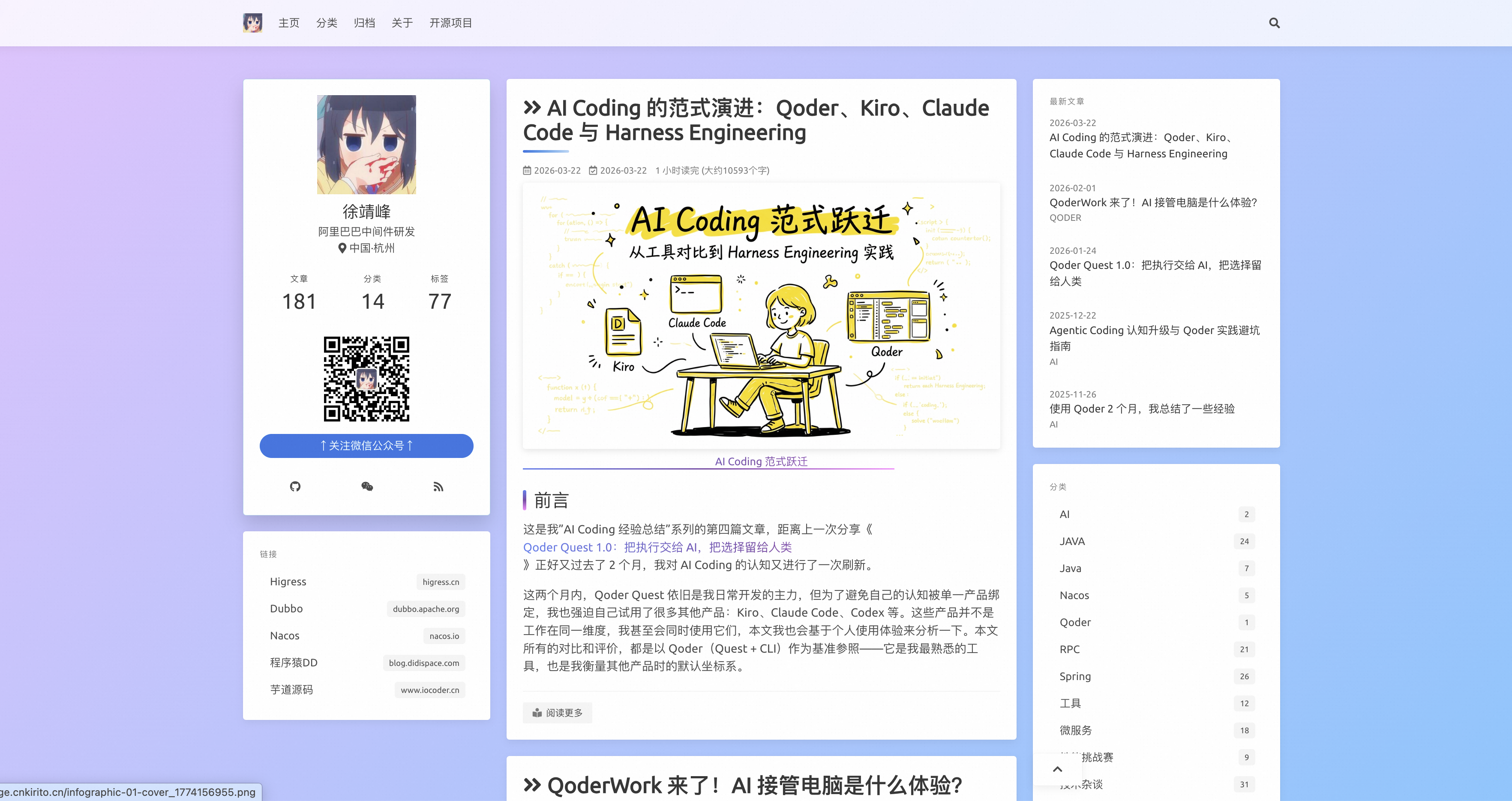This screenshot has width=1512, height=801.
Task: Open the GitHub profile icon
Action: pos(295,486)
